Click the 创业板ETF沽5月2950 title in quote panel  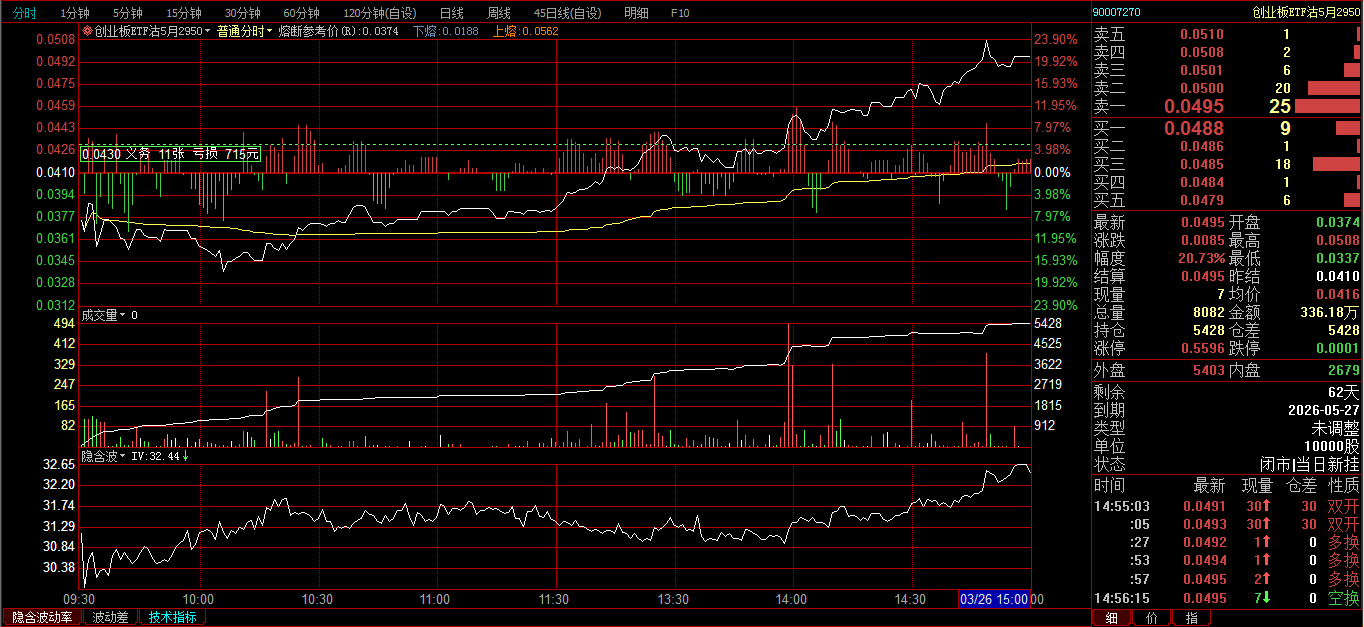point(1307,13)
